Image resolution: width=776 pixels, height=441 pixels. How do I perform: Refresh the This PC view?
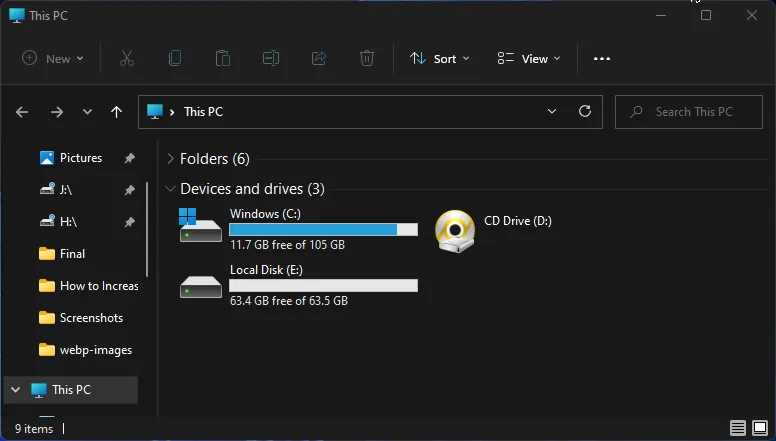[x=585, y=112]
